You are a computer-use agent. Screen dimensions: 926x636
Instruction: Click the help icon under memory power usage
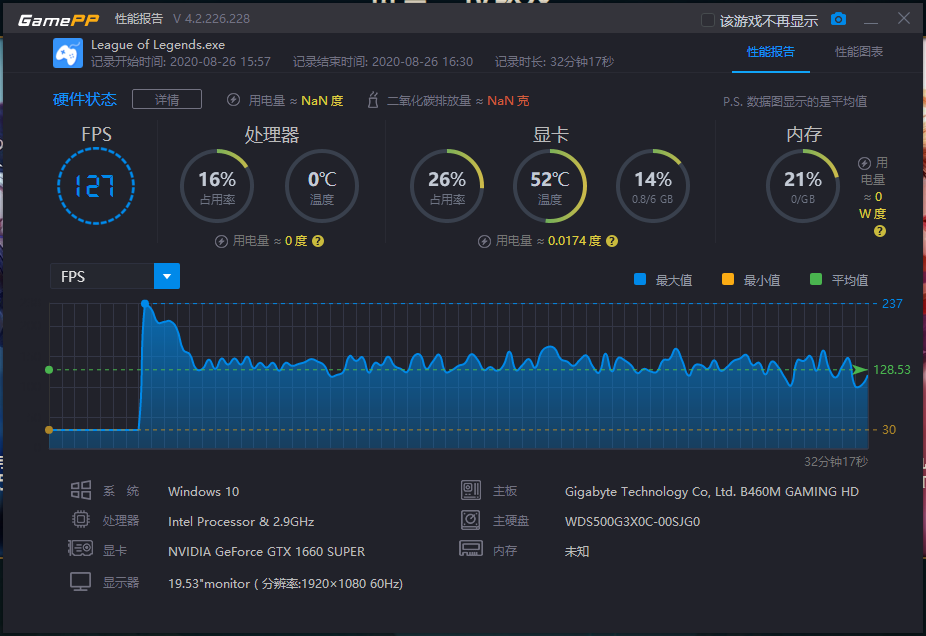879,231
